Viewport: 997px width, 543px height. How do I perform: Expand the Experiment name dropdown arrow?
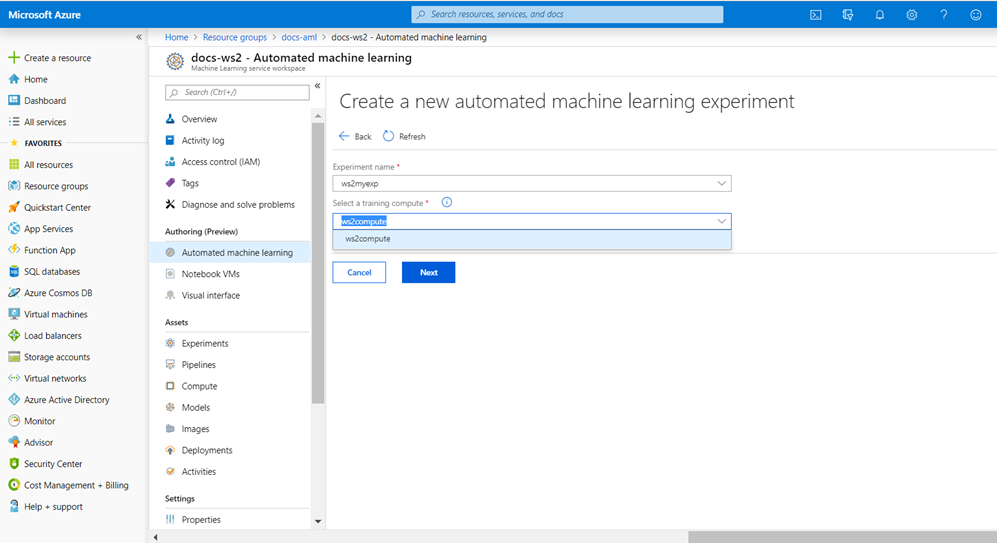722,183
